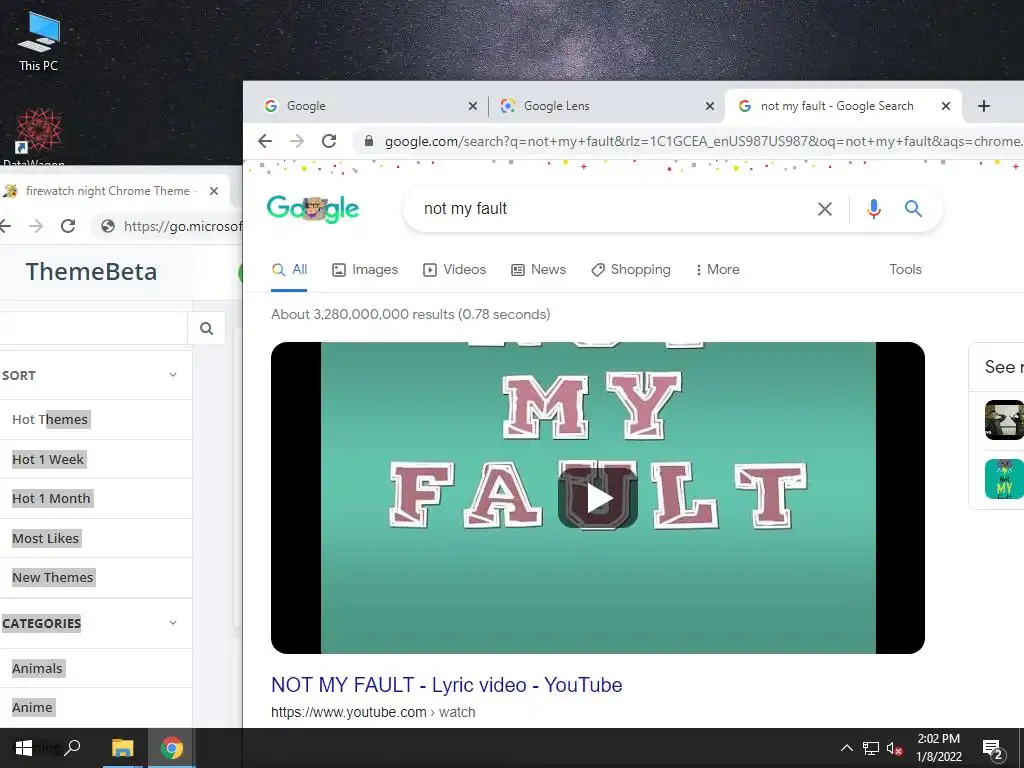Switch to Shopping results

pyautogui.click(x=631, y=270)
